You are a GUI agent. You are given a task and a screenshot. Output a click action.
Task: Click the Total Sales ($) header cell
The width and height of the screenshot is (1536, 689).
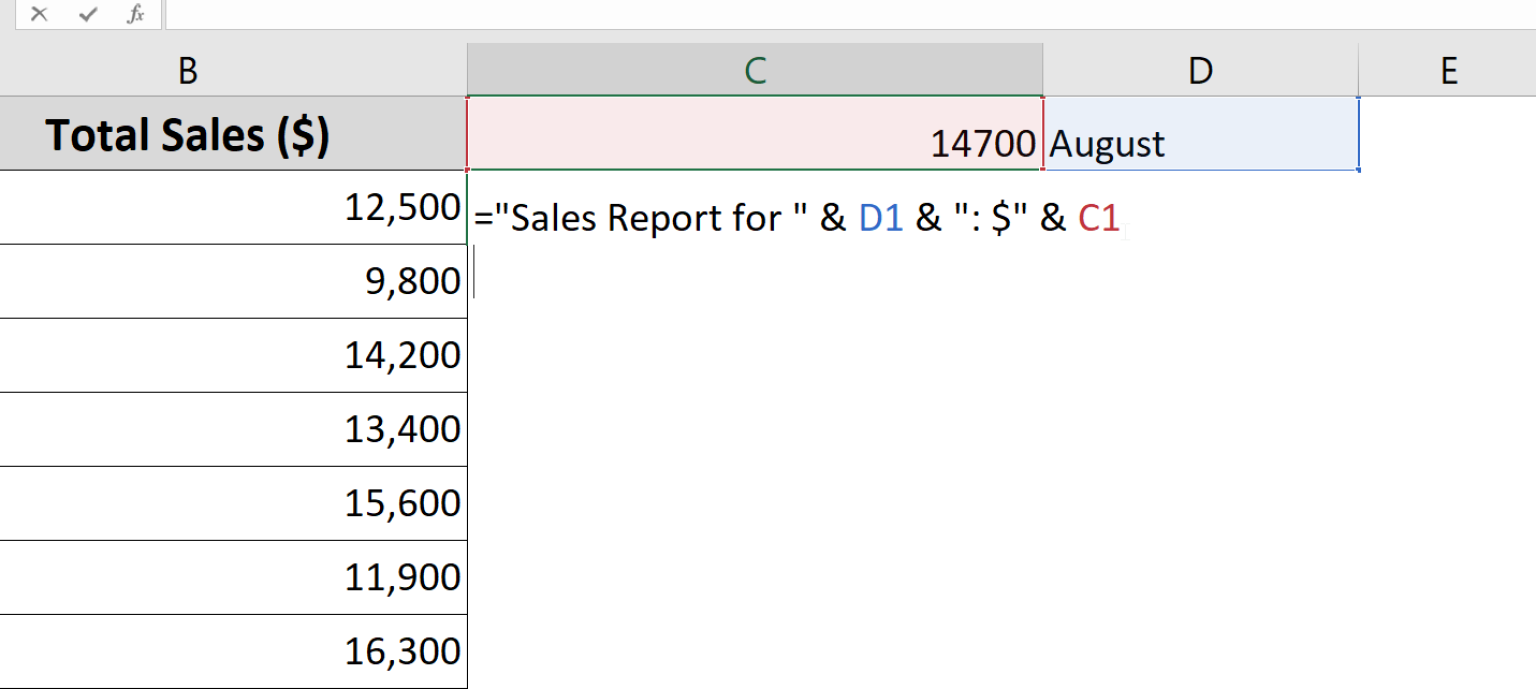(188, 134)
